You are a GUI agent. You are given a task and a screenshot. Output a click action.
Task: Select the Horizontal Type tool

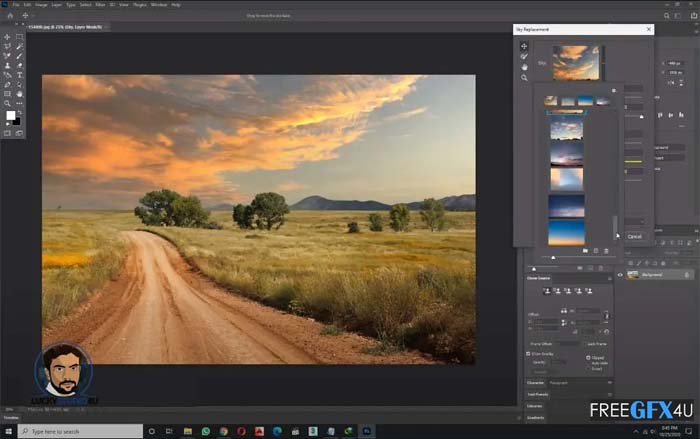(x=19, y=75)
